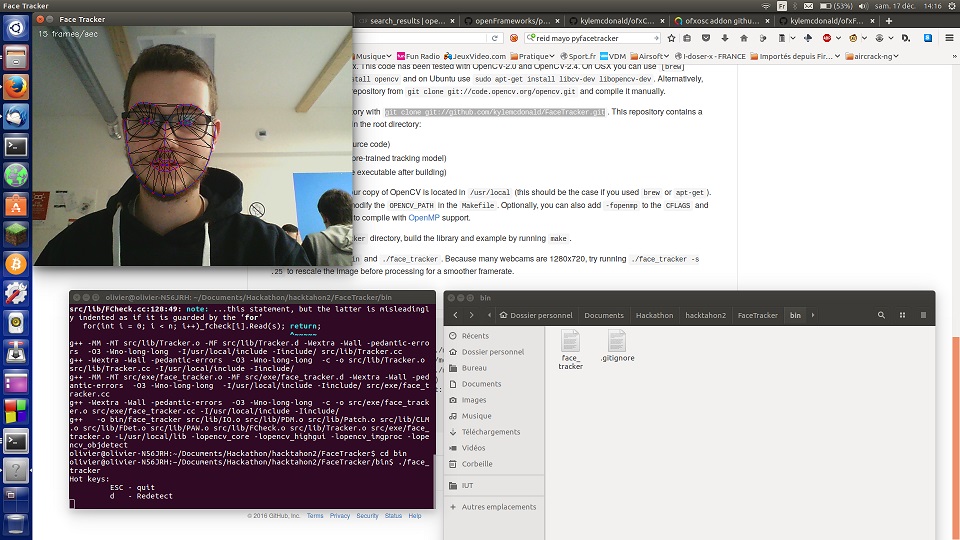Select the face_tracker file
This screenshot has height=540, width=960.
coord(570,350)
